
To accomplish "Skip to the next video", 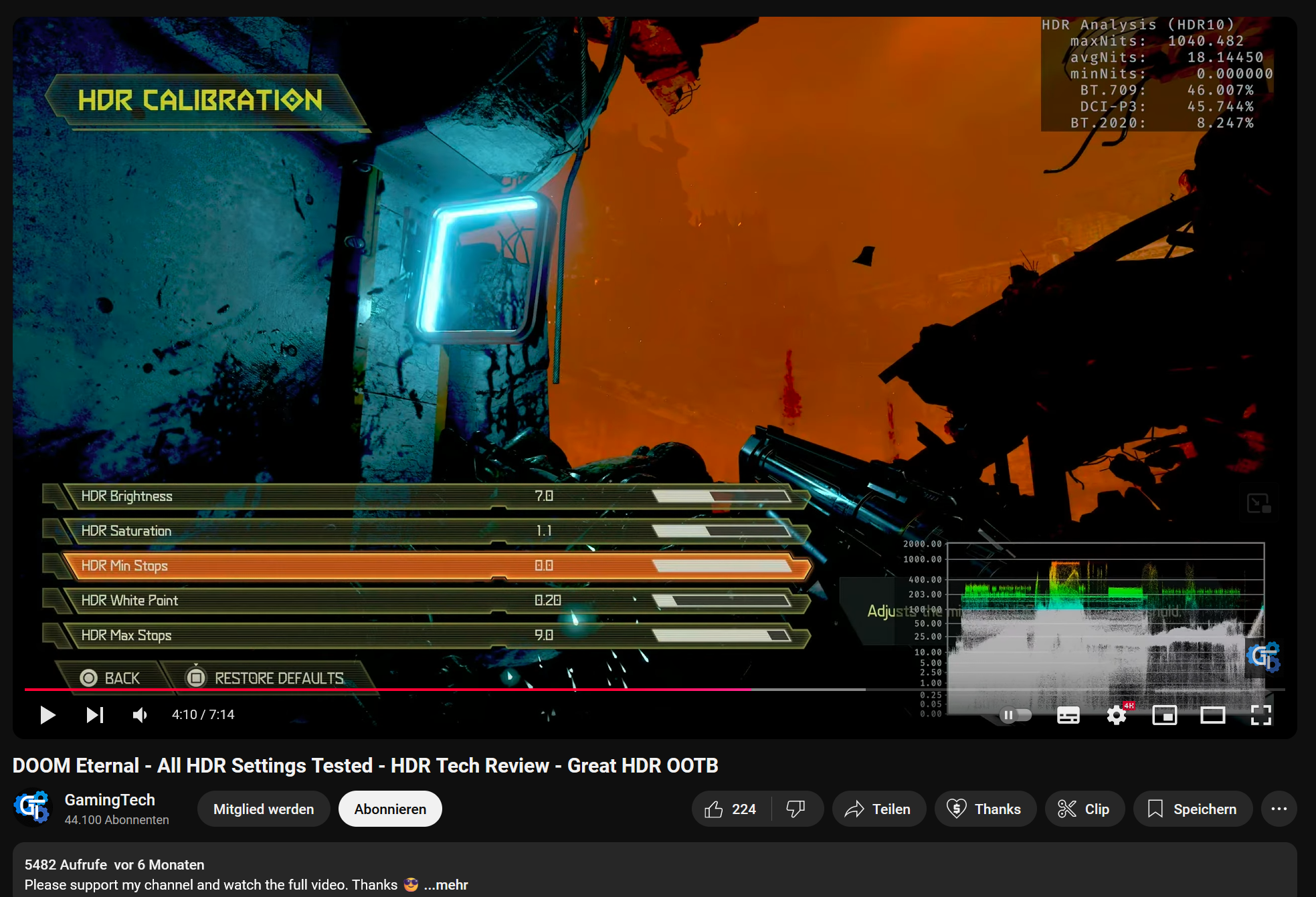I will 94,714.
